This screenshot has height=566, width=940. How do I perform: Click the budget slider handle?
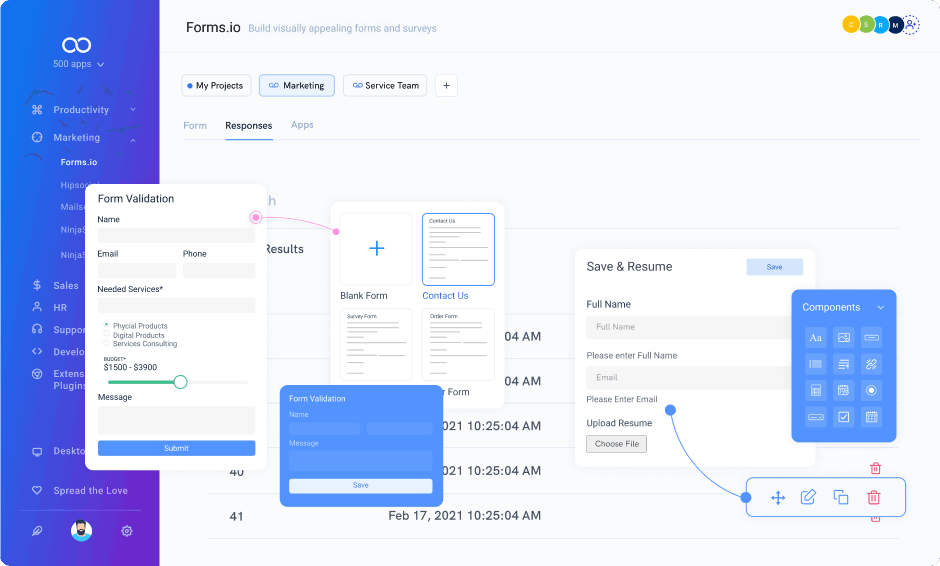(x=180, y=382)
